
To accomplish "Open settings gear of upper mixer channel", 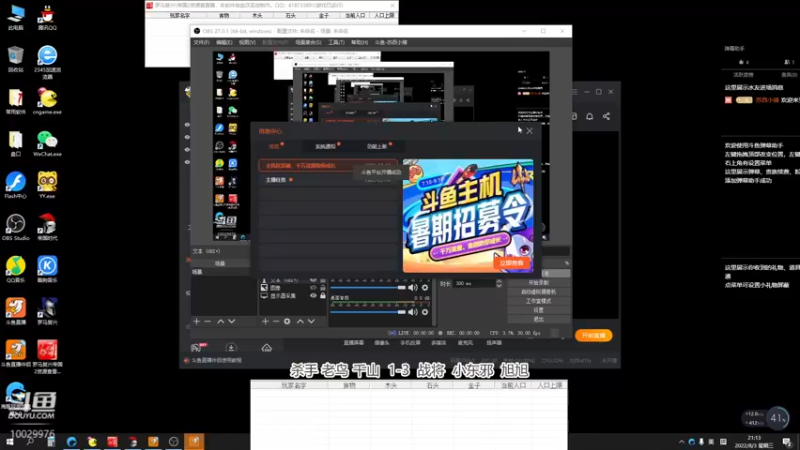I will pyautogui.click(x=424, y=288).
